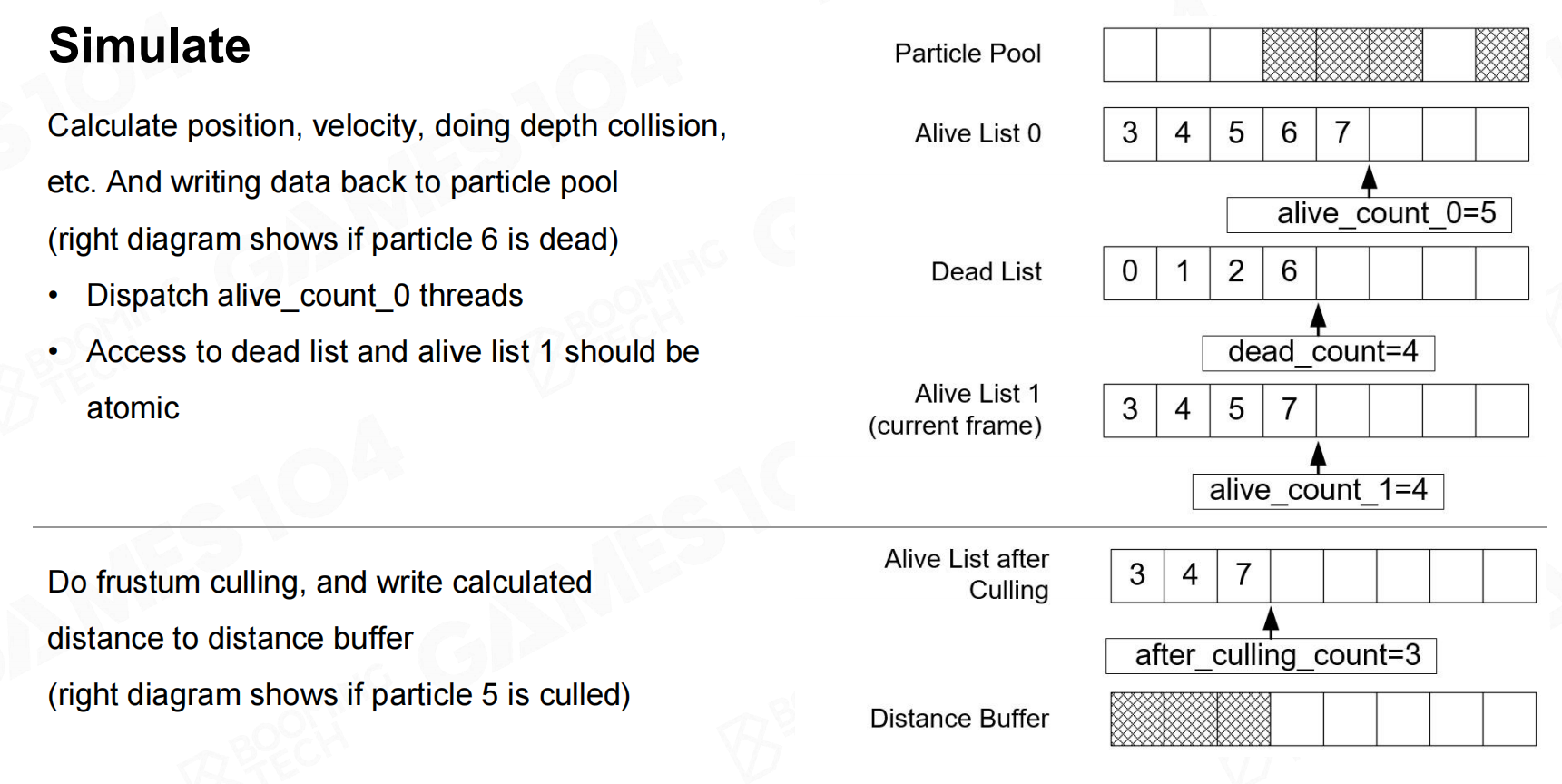Click the 'Do frustum culling' paragraph text
This screenshot has height=784, width=1562.
coord(339,639)
